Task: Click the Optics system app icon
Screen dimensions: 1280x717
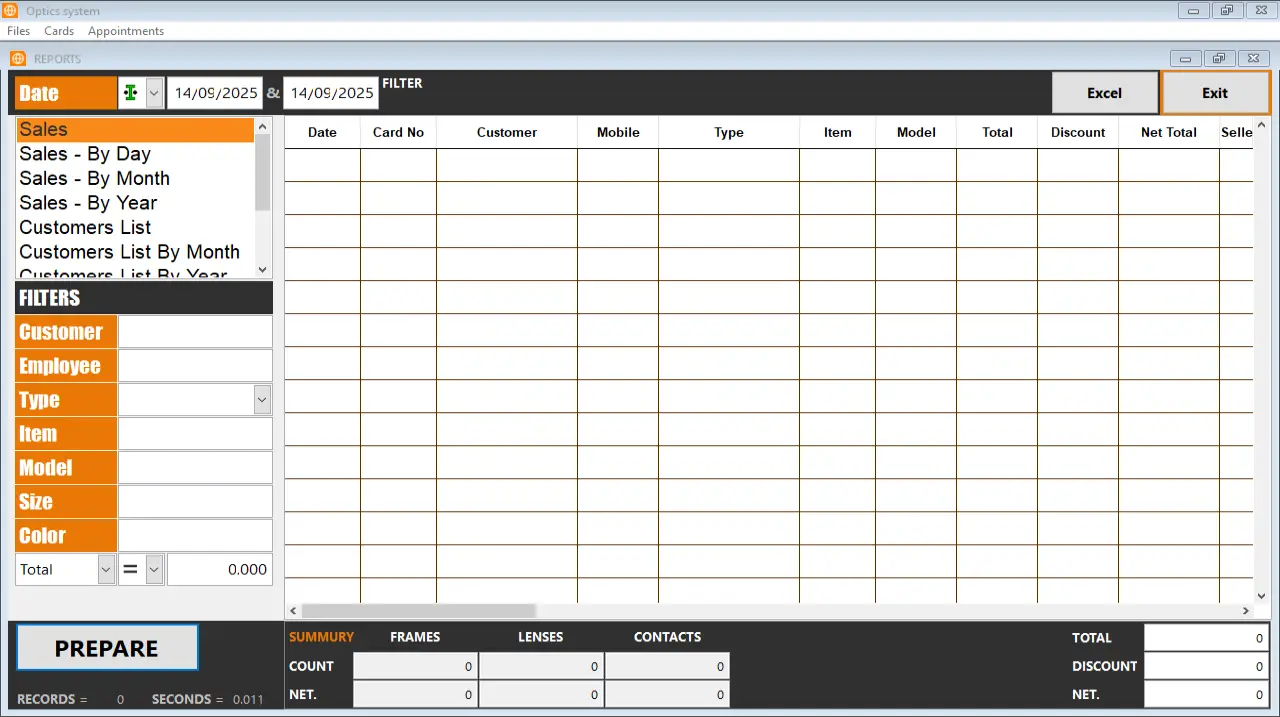Action: coord(11,11)
